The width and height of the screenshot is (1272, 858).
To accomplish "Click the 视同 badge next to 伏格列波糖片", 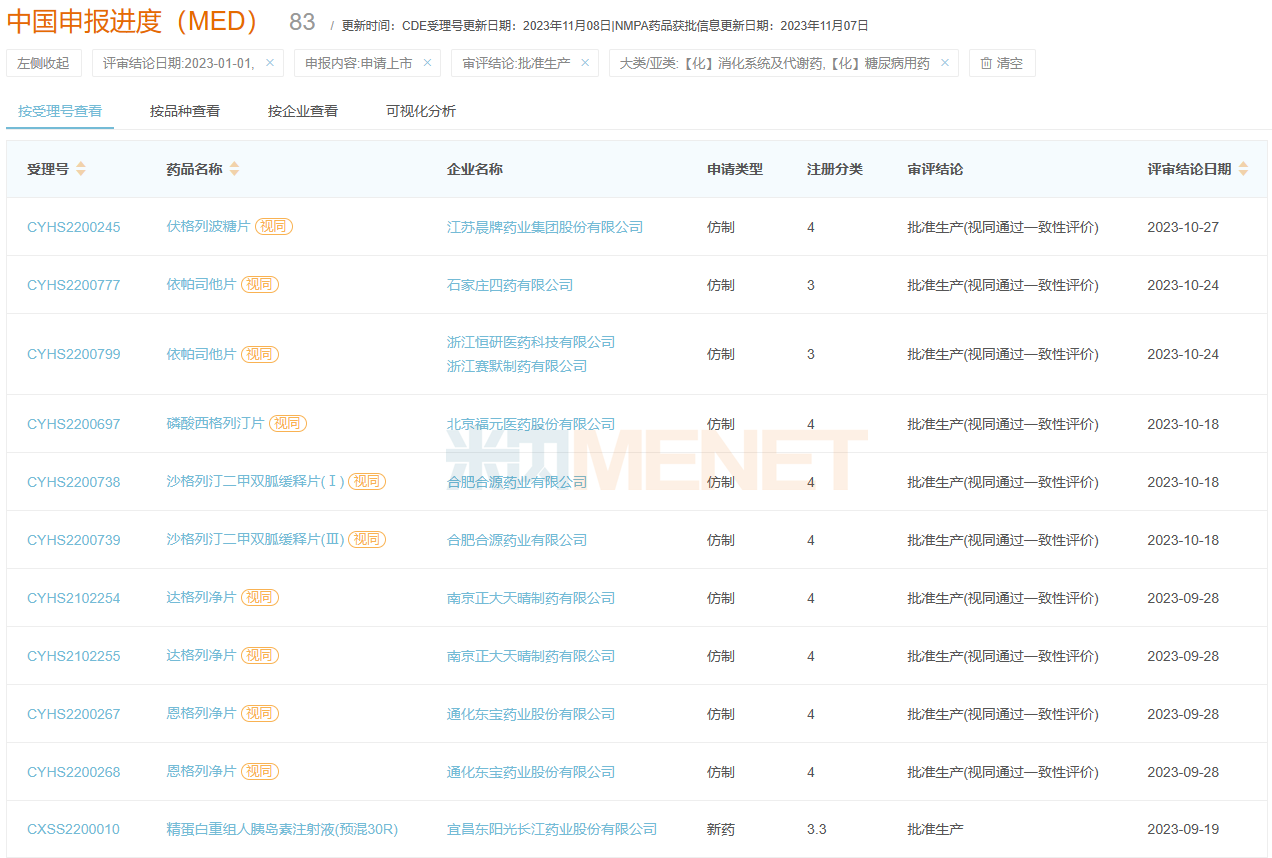I will 273,227.
